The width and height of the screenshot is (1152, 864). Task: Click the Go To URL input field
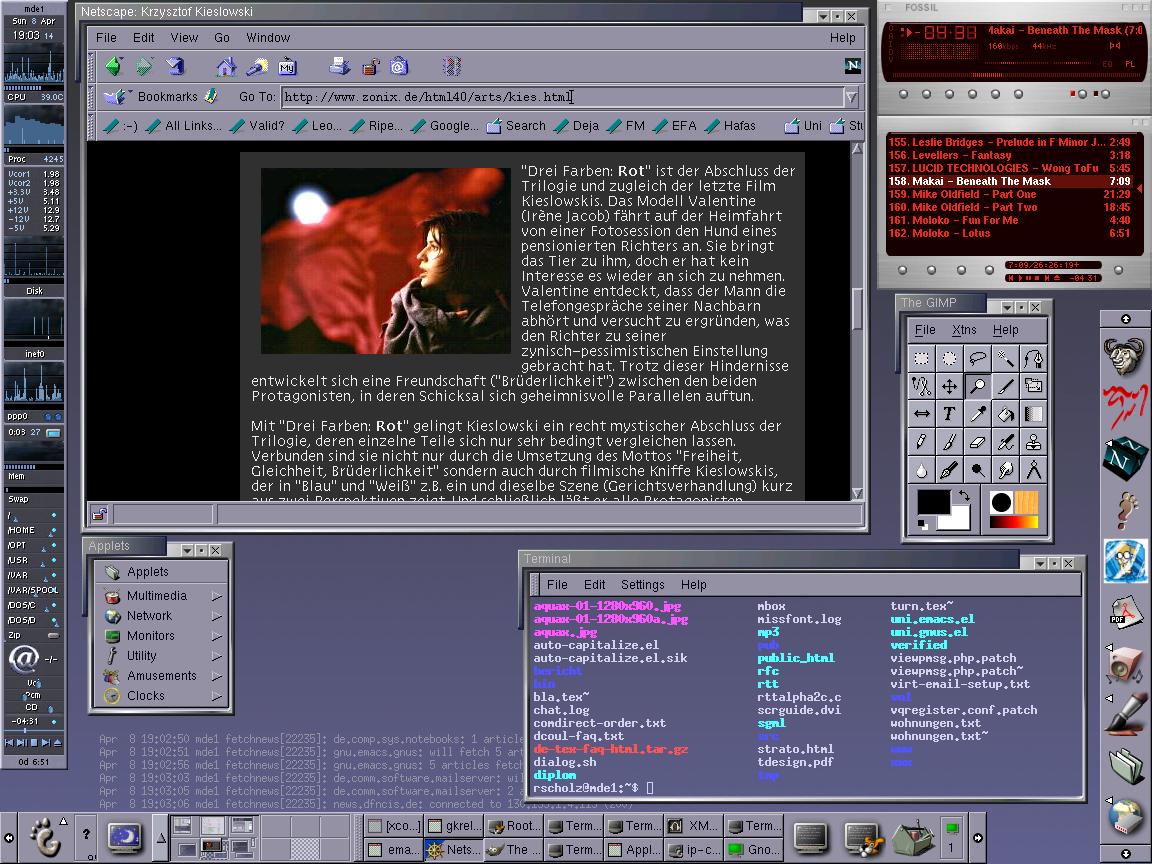563,97
